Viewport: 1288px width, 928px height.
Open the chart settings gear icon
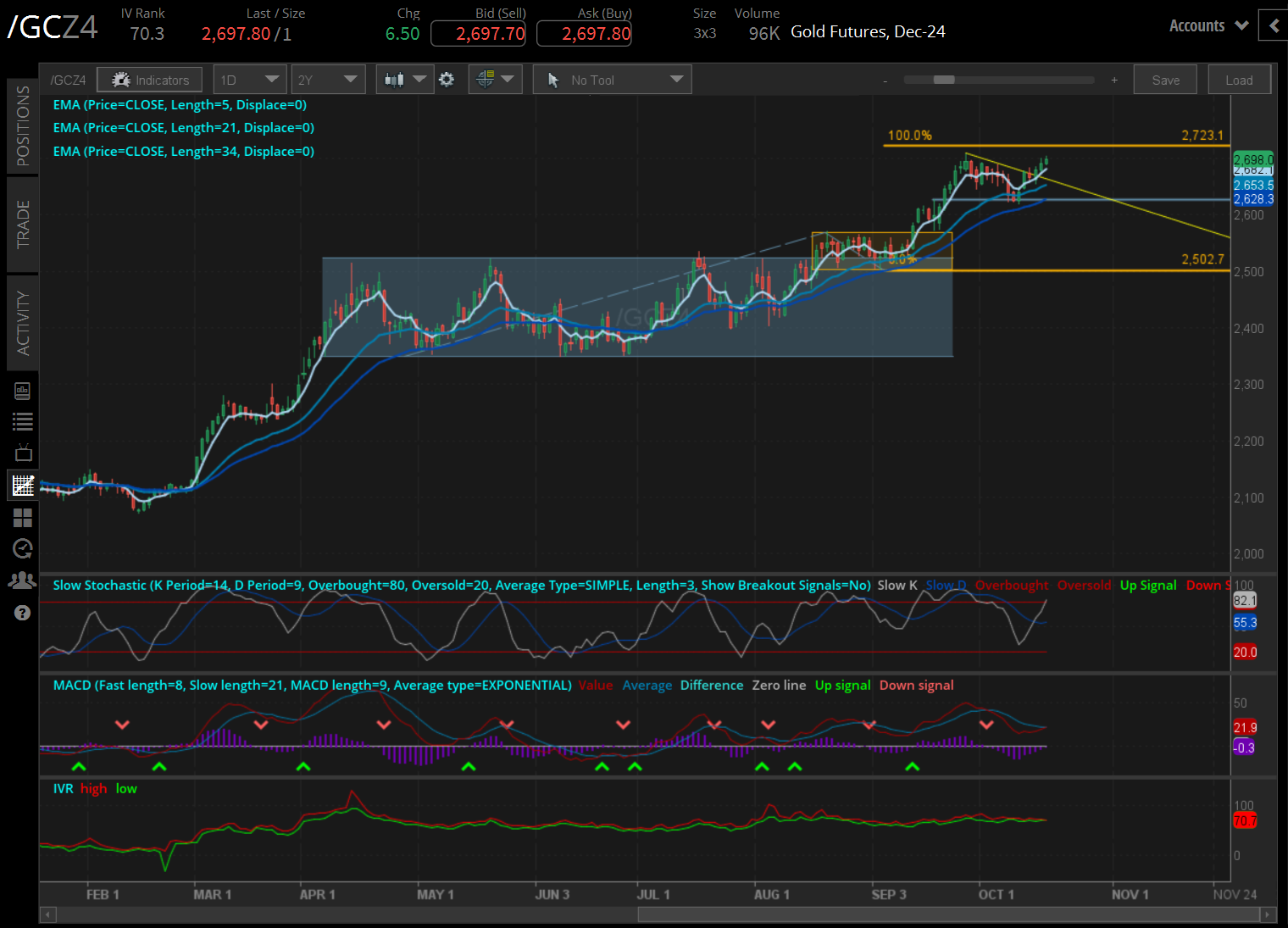[x=447, y=80]
